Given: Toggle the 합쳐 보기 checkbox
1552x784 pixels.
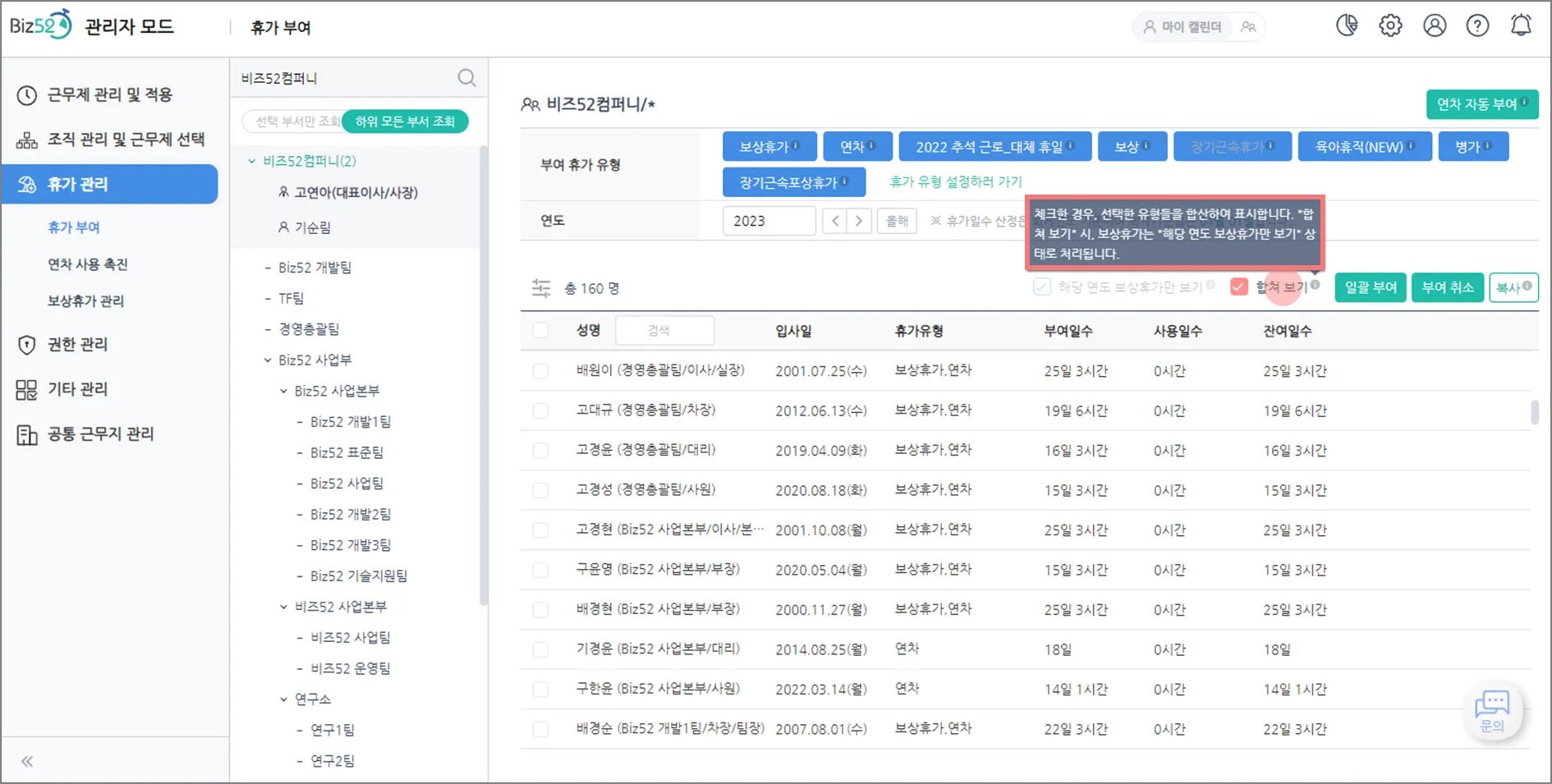Looking at the screenshot, I should 1239,287.
